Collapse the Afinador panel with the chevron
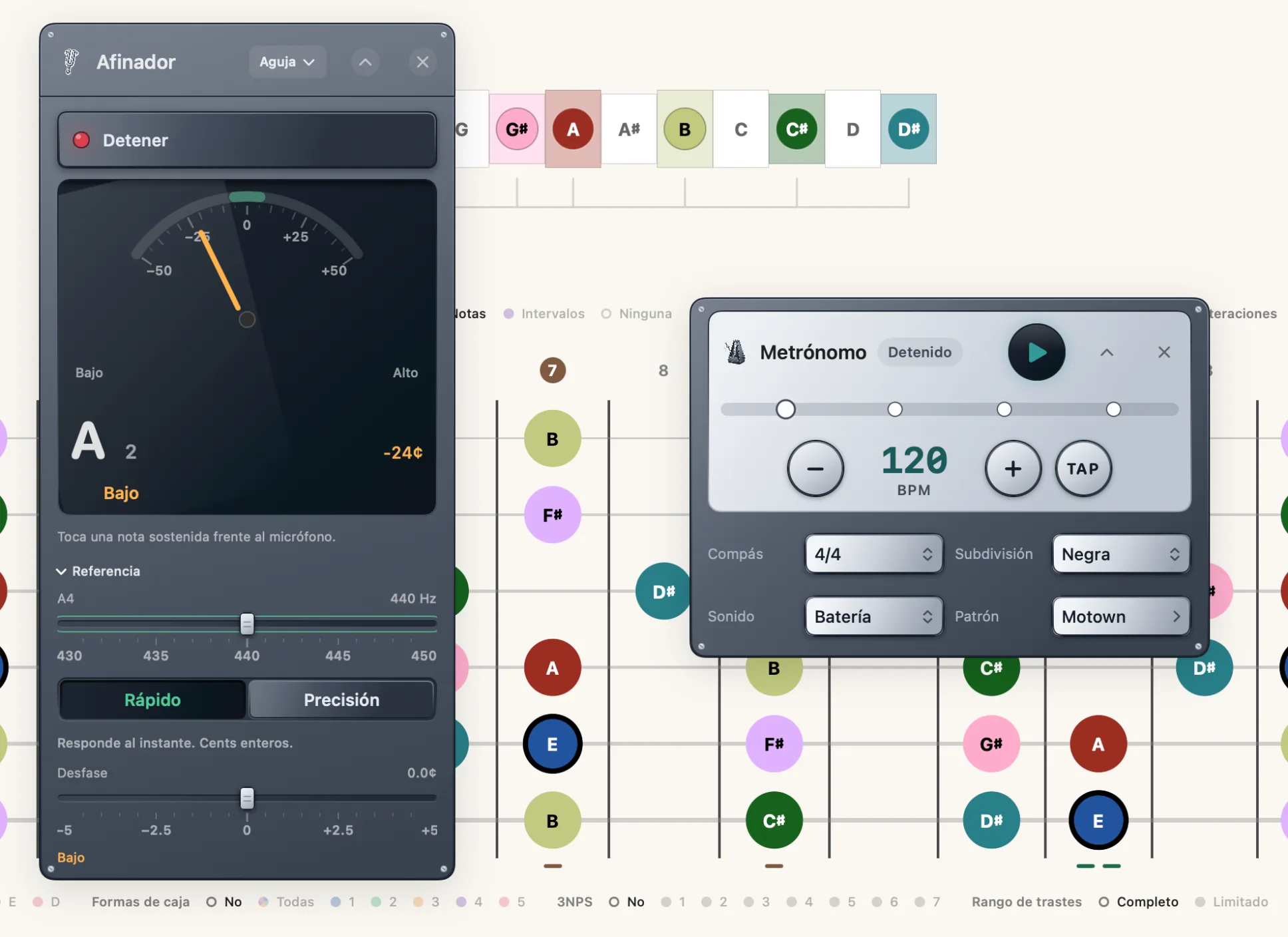Image resolution: width=1288 pixels, height=937 pixels. coord(365,62)
